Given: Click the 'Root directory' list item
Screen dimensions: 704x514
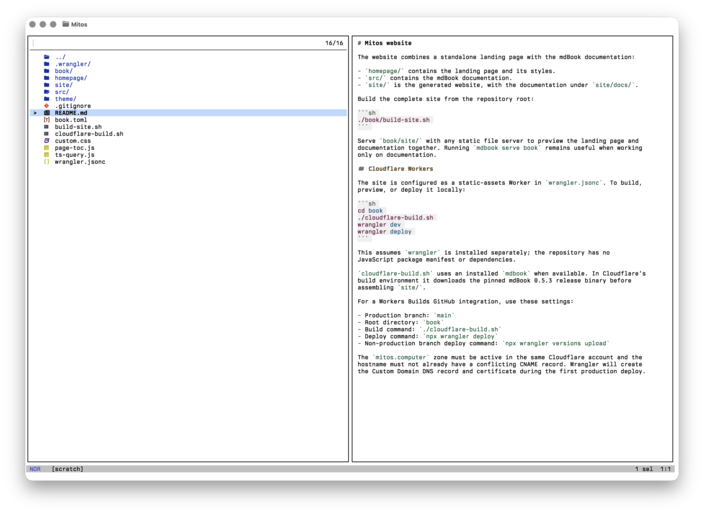Looking at the screenshot, I should pos(401,322).
